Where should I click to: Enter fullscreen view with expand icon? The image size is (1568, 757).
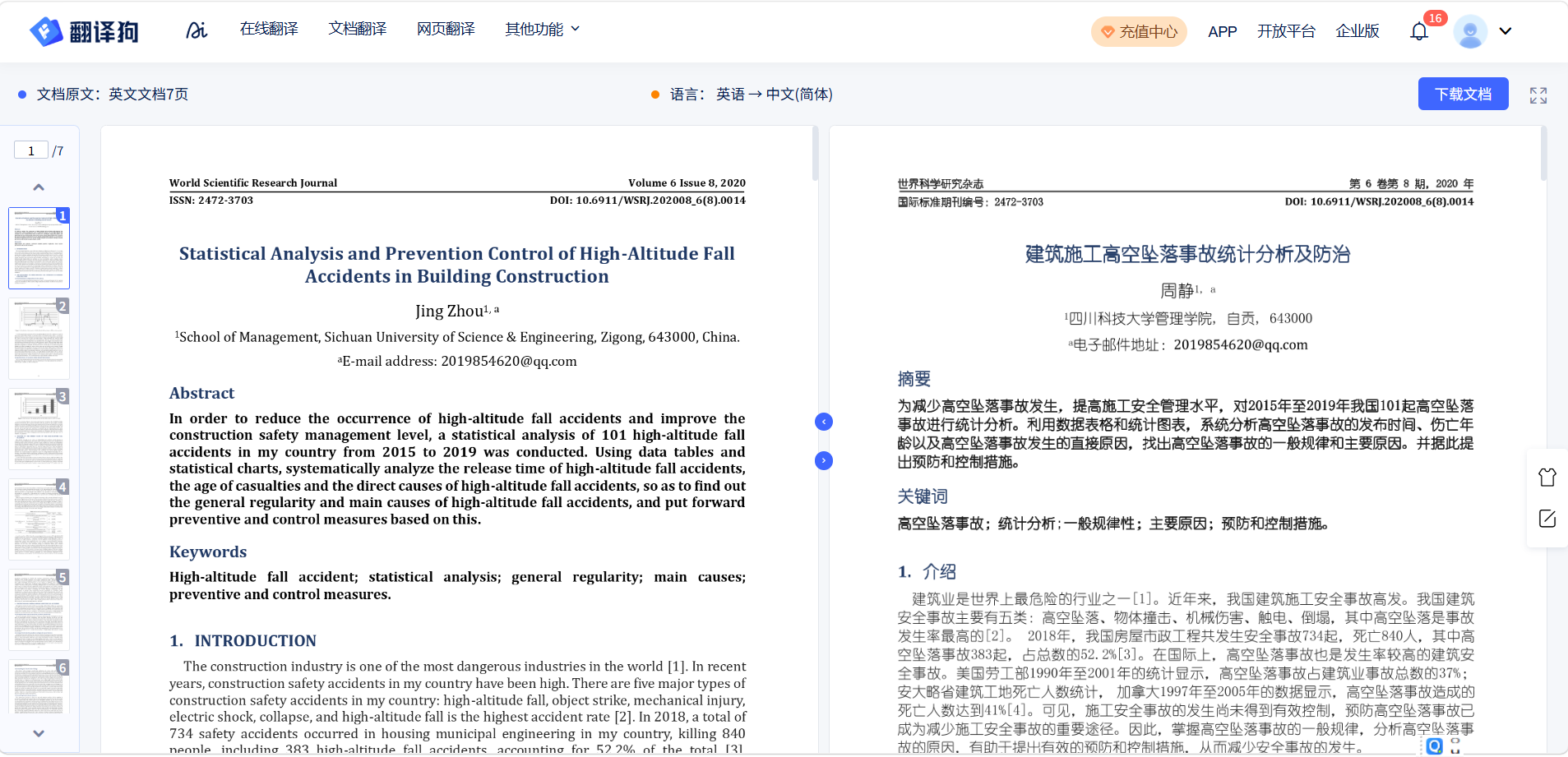coord(1538,95)
